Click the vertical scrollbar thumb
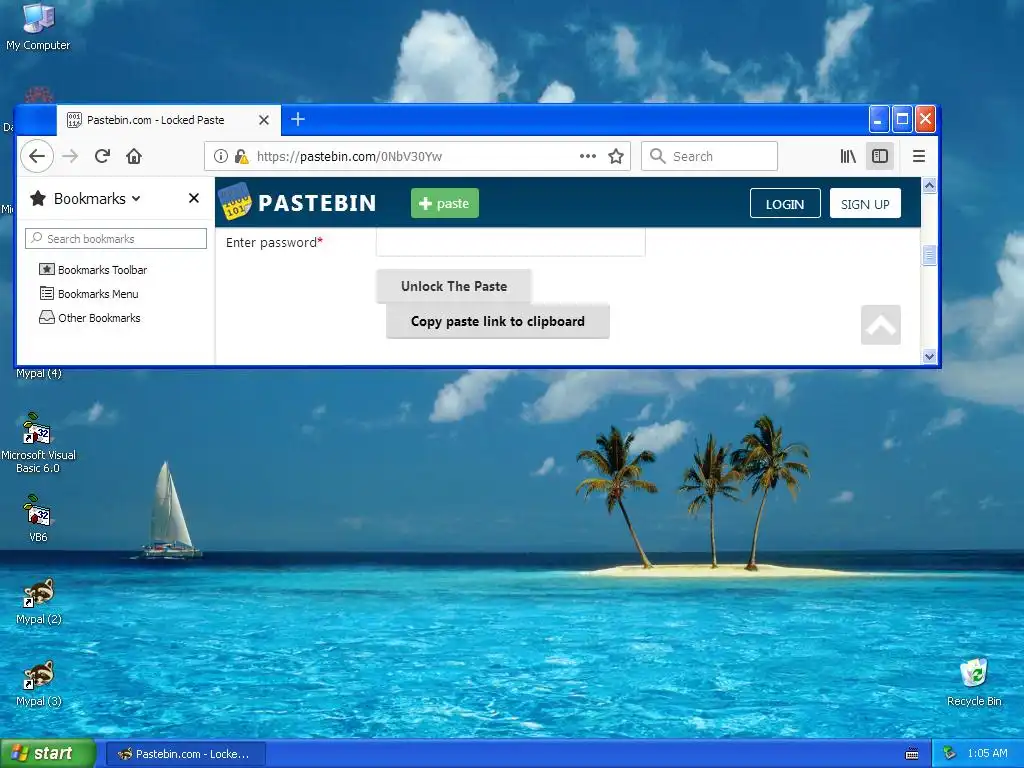The width and height of the screenshot is (1024, 768). tap(929, 255)
